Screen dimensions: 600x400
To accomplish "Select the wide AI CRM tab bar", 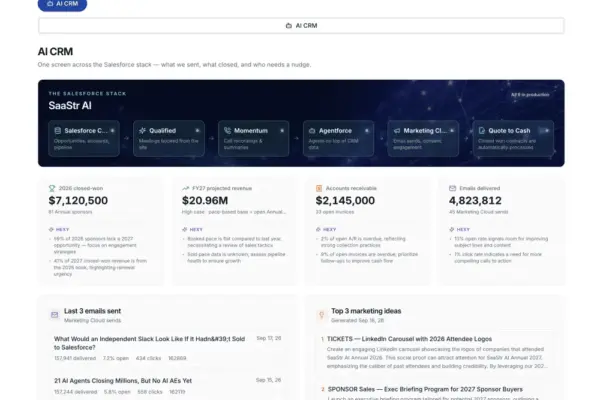I will pyautogui.click(x=301, y=26).
